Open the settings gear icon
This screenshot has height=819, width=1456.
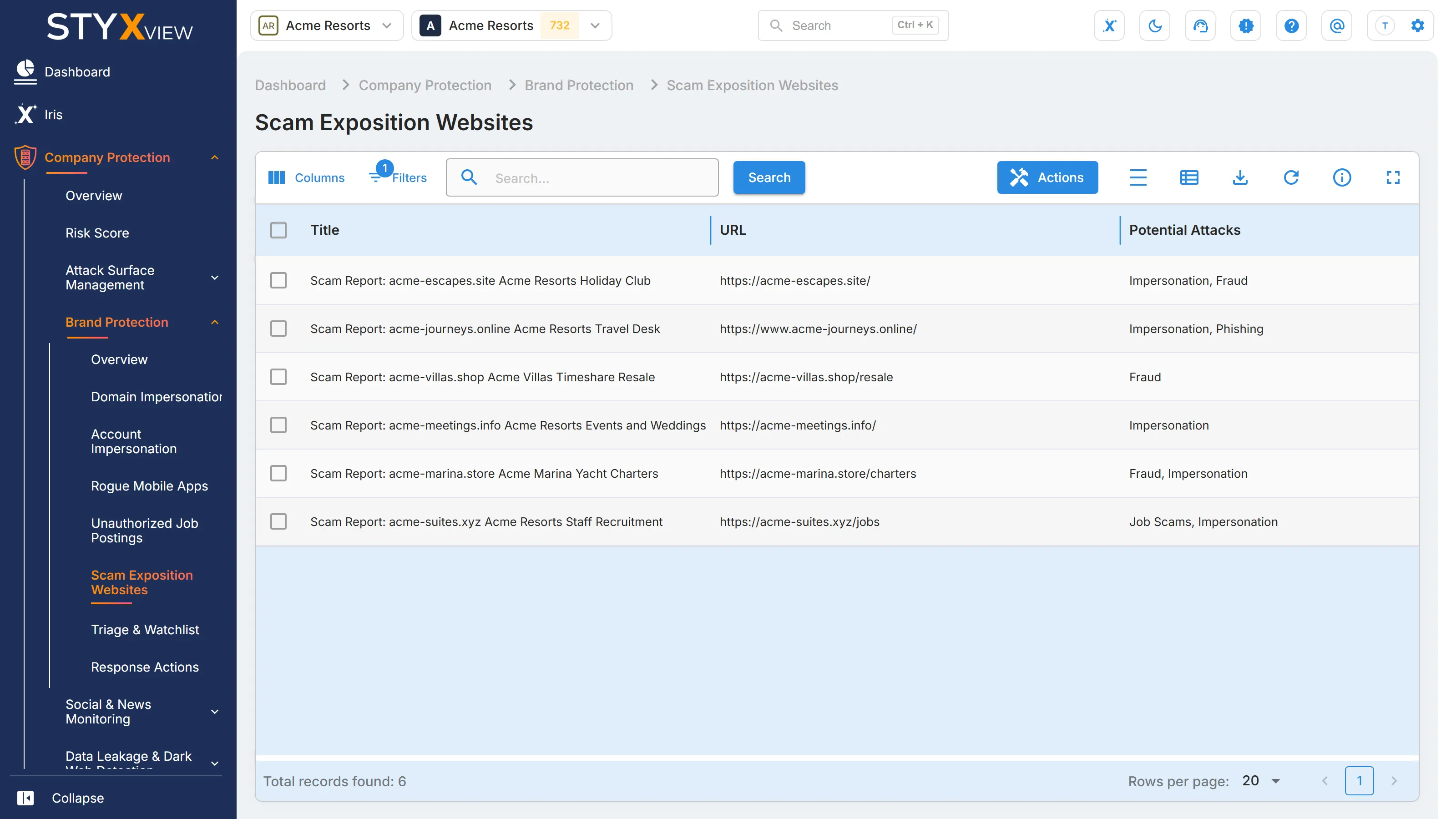[x=1417, y=25]
